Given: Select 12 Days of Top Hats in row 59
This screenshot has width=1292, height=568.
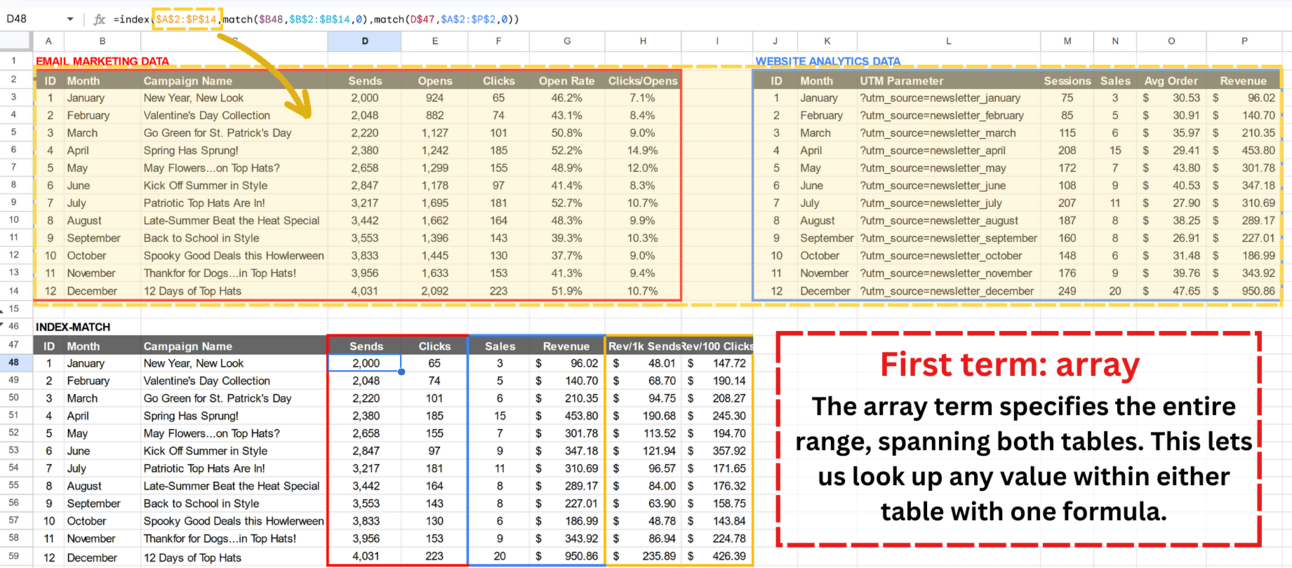Looking at the screenshot, I should coord(234,557).
